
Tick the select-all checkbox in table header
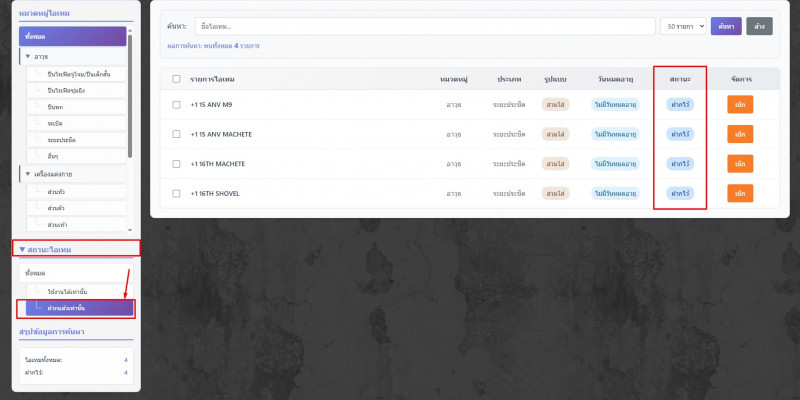coord(176,78)
